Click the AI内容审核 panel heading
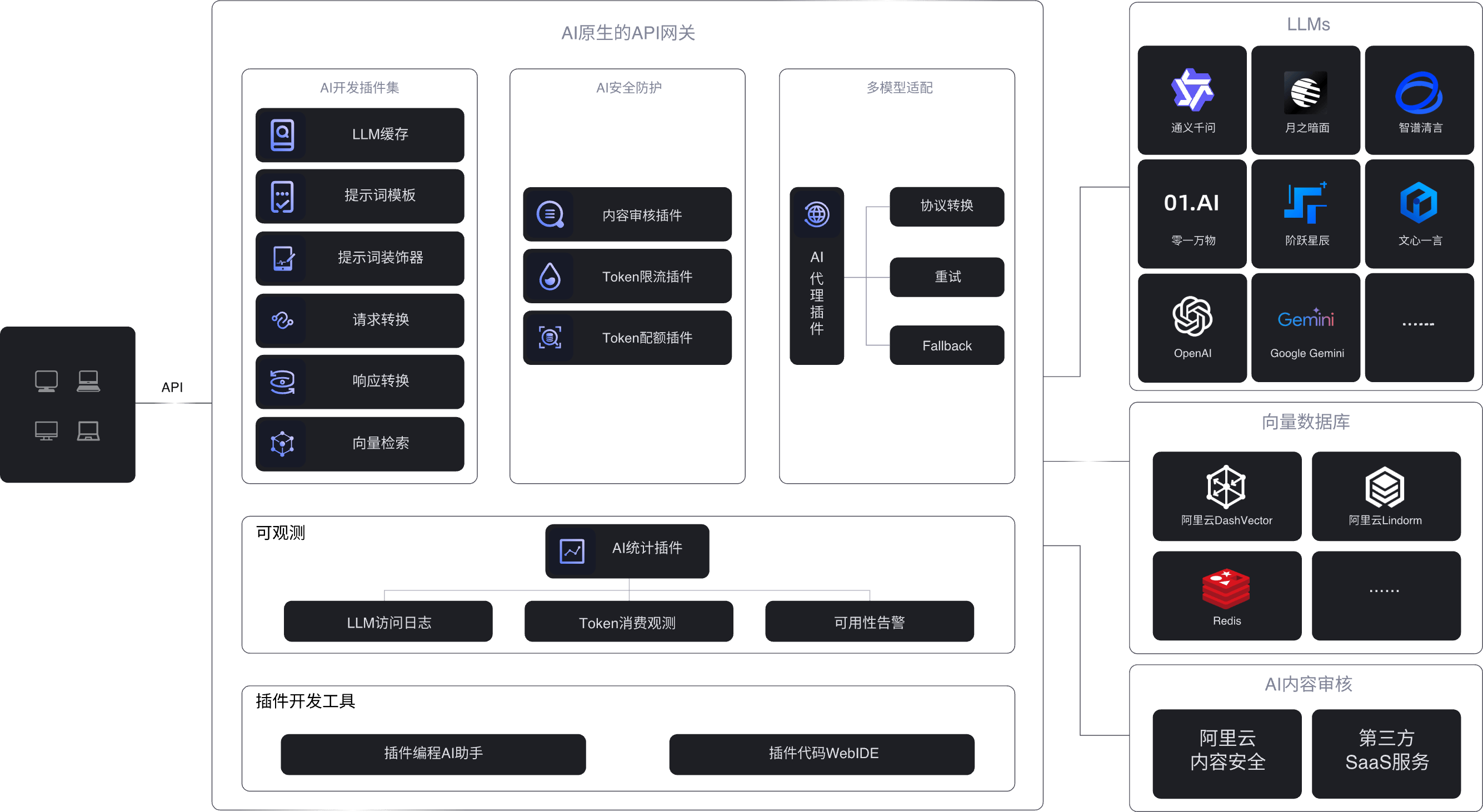The image size is (1483, 812). coord(1308,684)
